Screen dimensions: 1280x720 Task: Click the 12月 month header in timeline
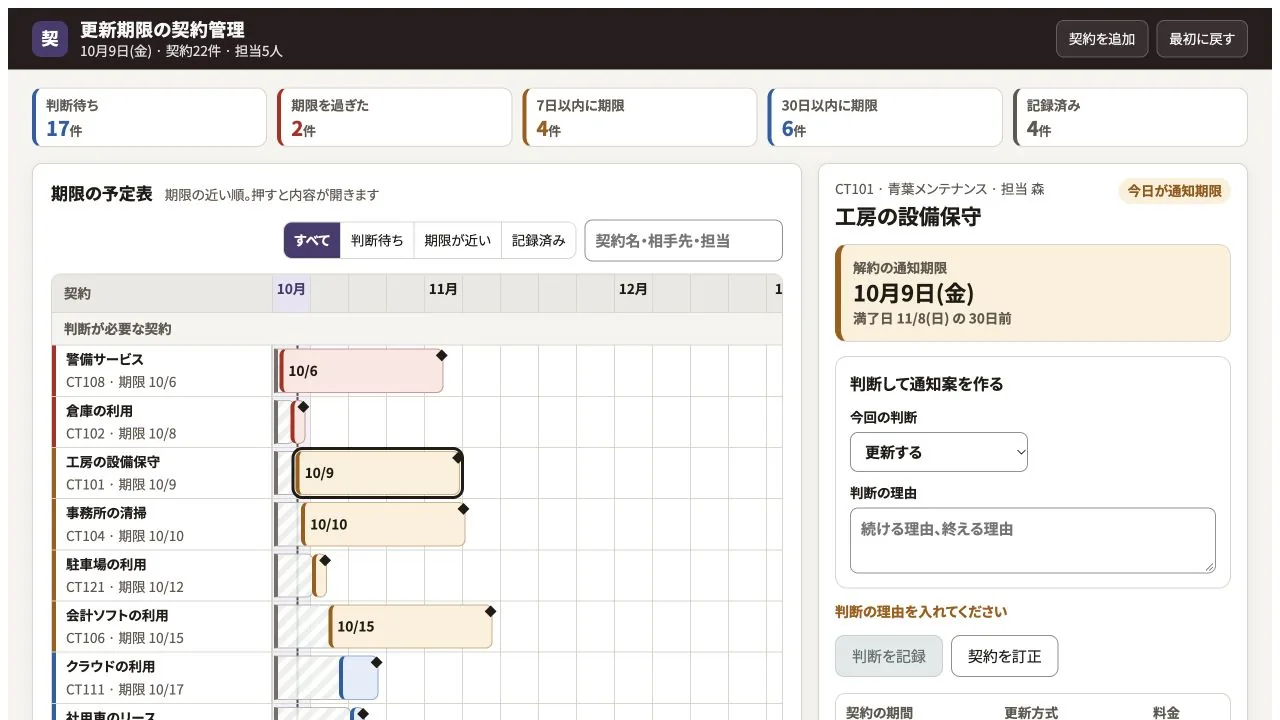pos(633,289)
